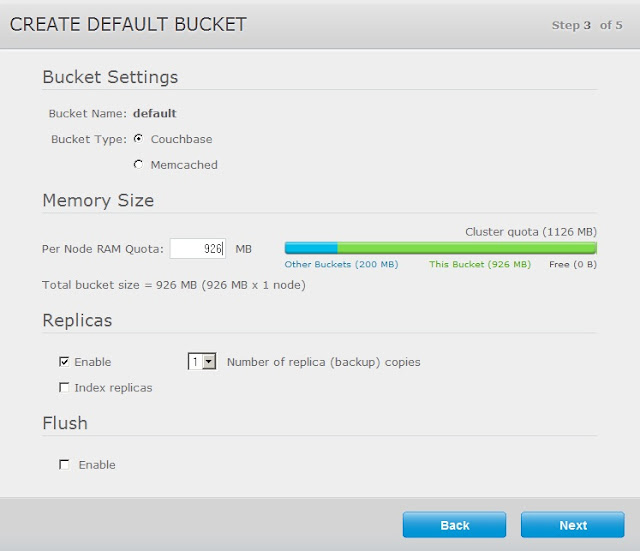Screen dimensions: 640x551
Task: Click the Index replicas label
Action: coord(113,388)
